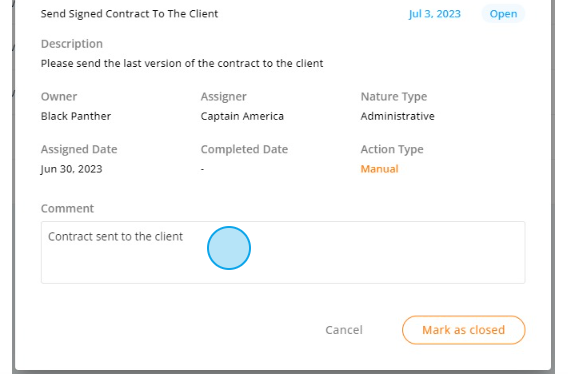Click the Assigned Date label
Image resolution: width=568 pixels, height=380 pixels.
(x=79, y=149)
